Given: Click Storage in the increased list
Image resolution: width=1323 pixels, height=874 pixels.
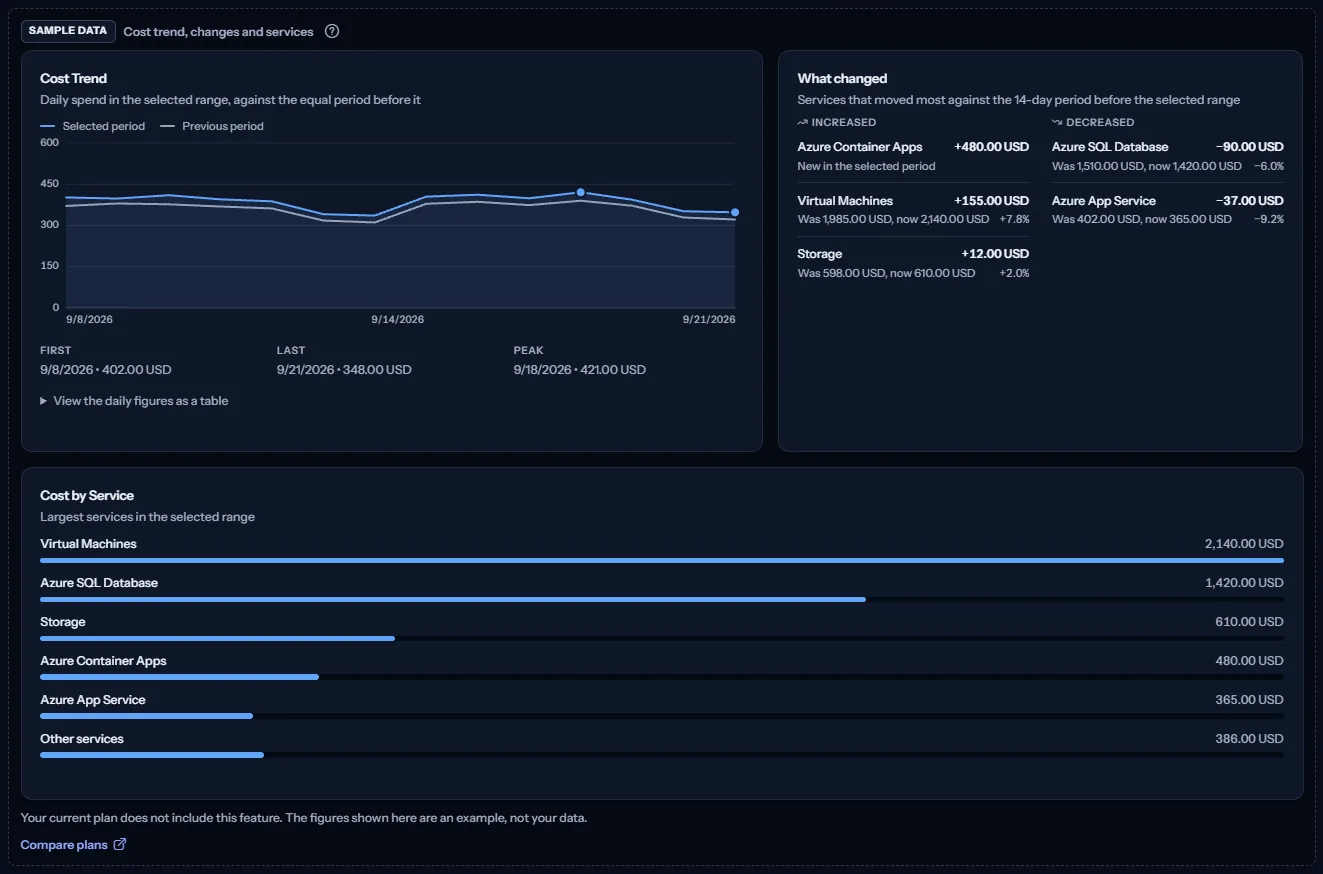Looking at the screenshot, I should coord(820,254).
